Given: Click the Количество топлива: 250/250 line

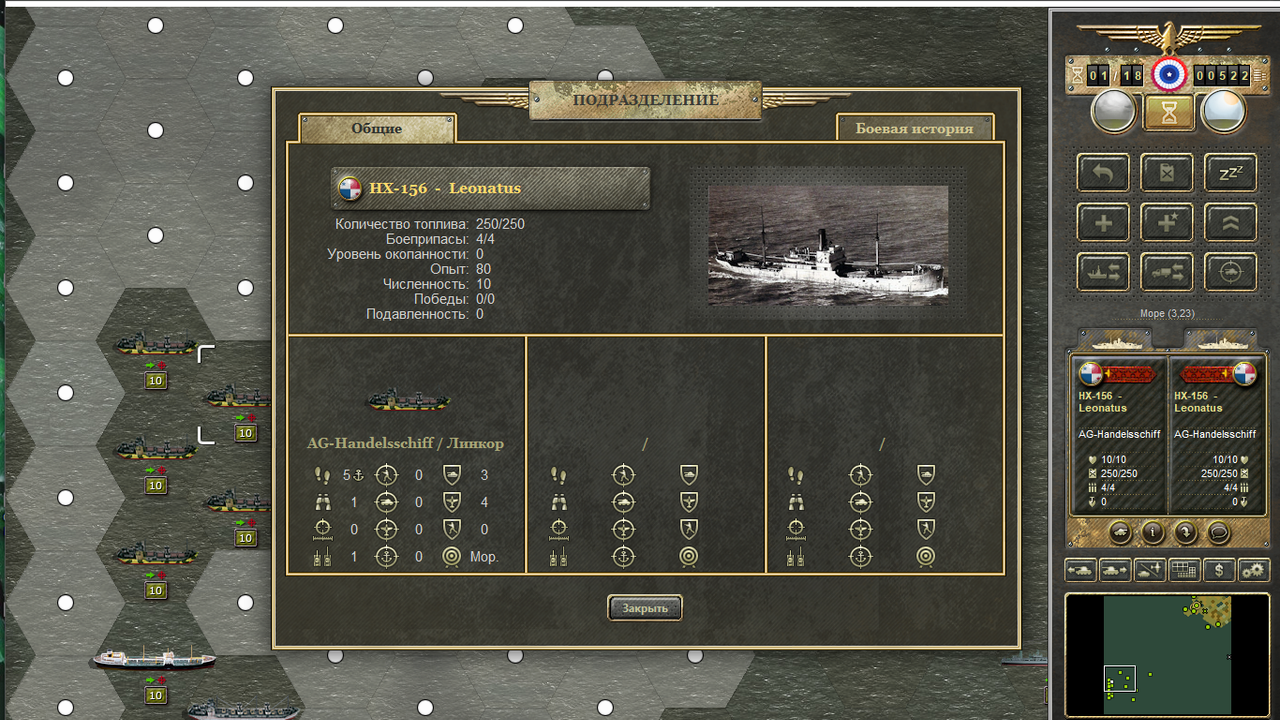Looking at the screenshot, I should (430, 224).
